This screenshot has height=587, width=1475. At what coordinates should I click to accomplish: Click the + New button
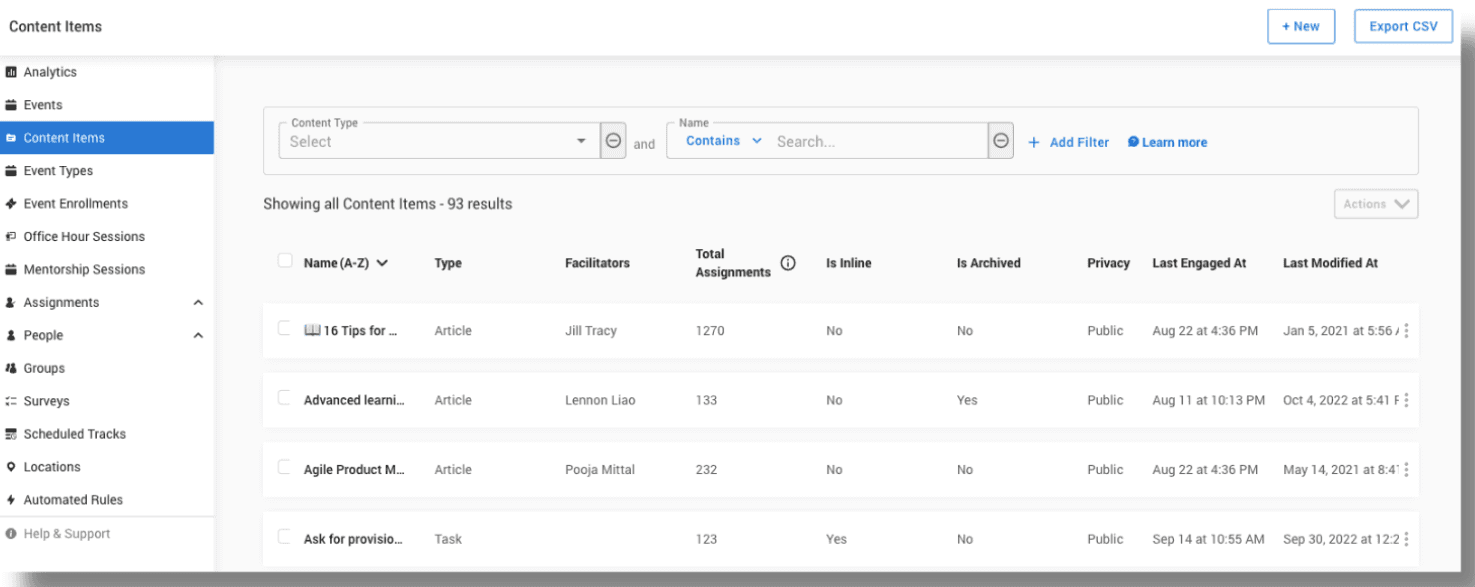click(1300, 27)
